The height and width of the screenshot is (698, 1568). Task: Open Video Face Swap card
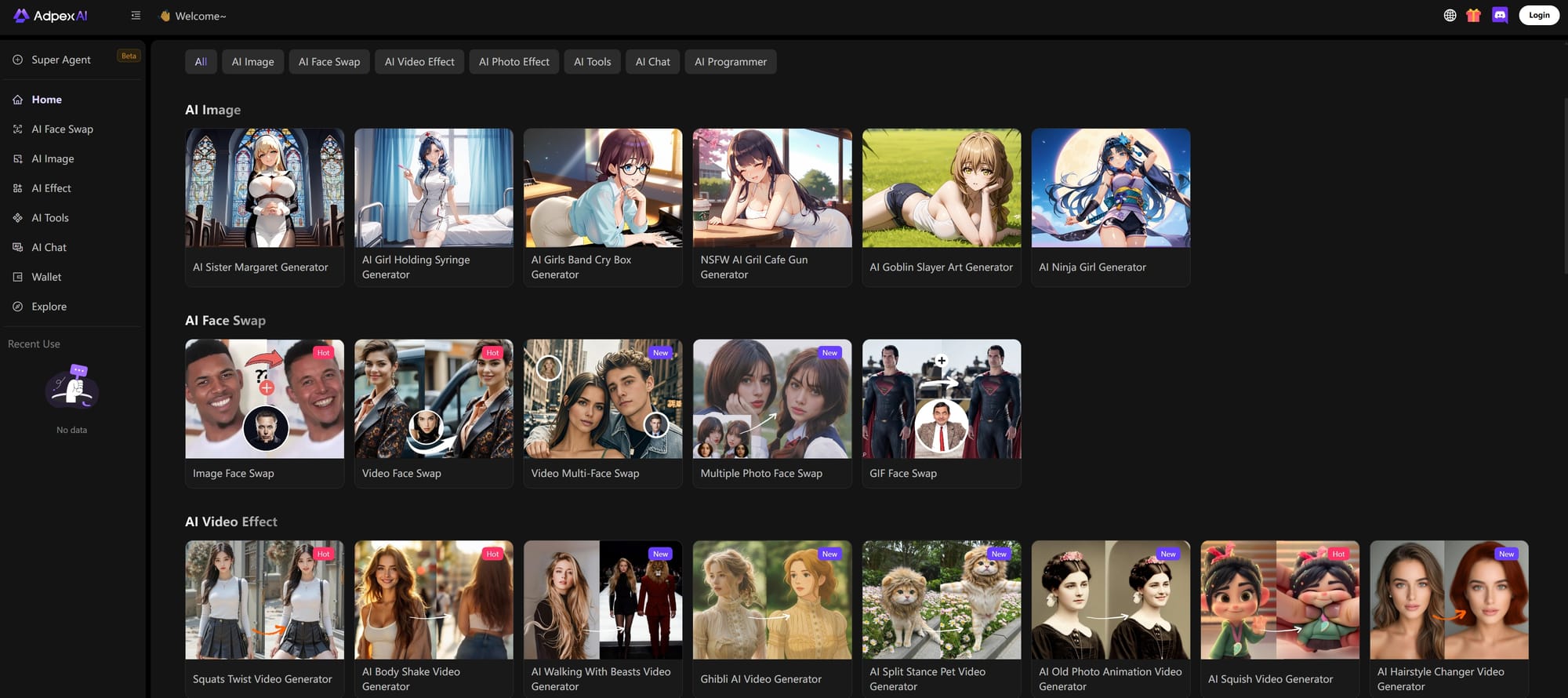coord(434,413)
